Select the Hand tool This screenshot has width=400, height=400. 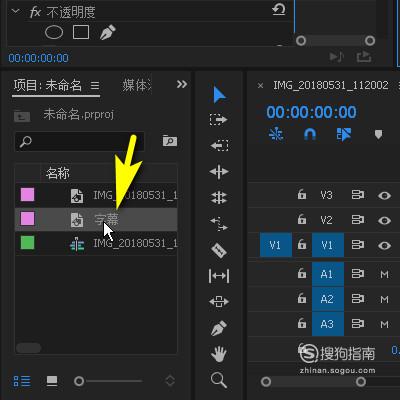click(219, 354)
